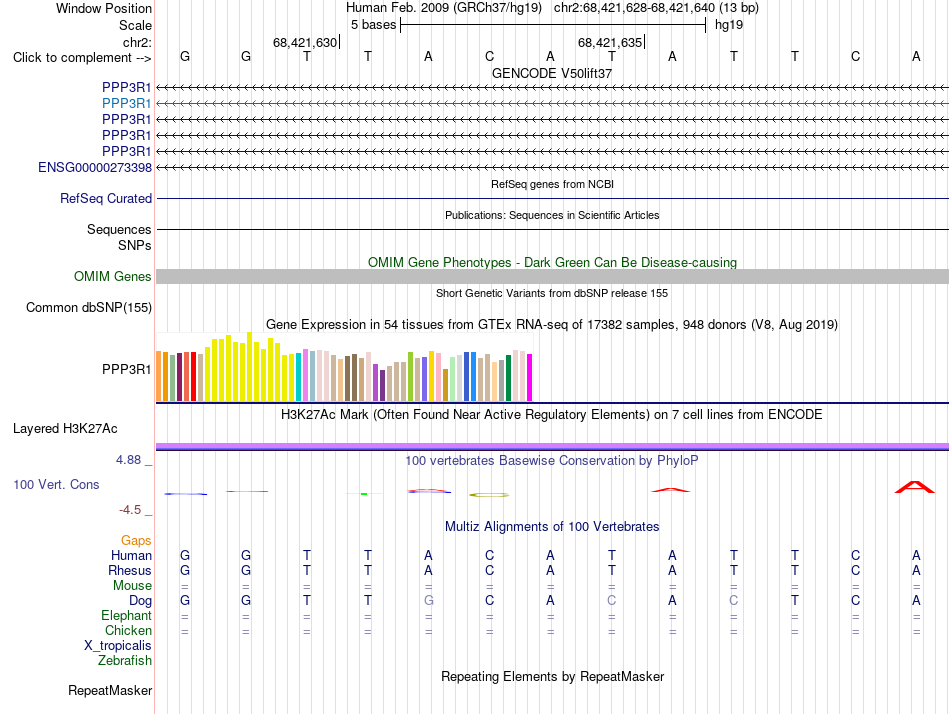Click the tallest yellow bar in GTEx chart
Screen dimensions: 950x714
[249, 367]
